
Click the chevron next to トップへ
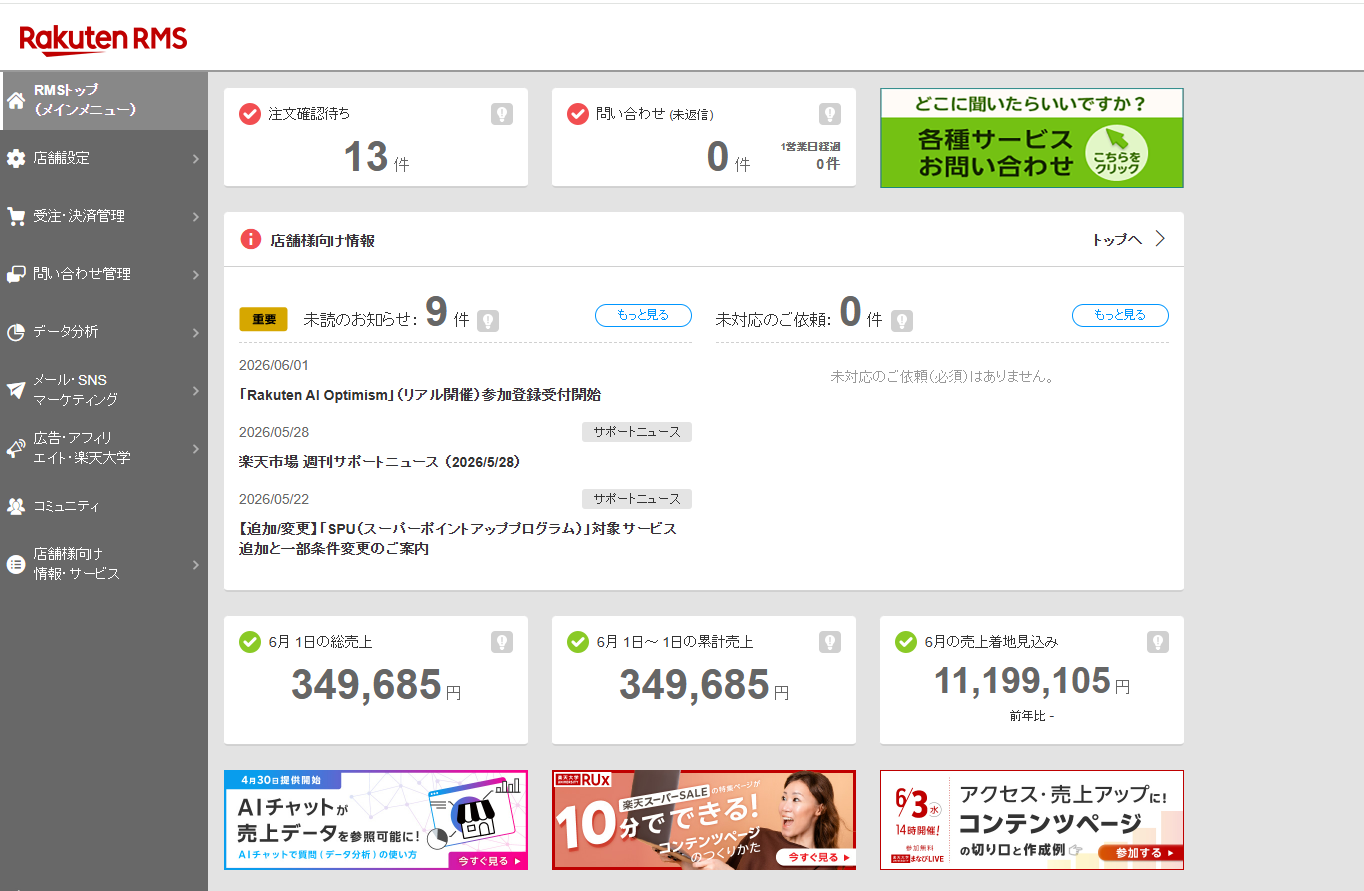pos(1160,239)
